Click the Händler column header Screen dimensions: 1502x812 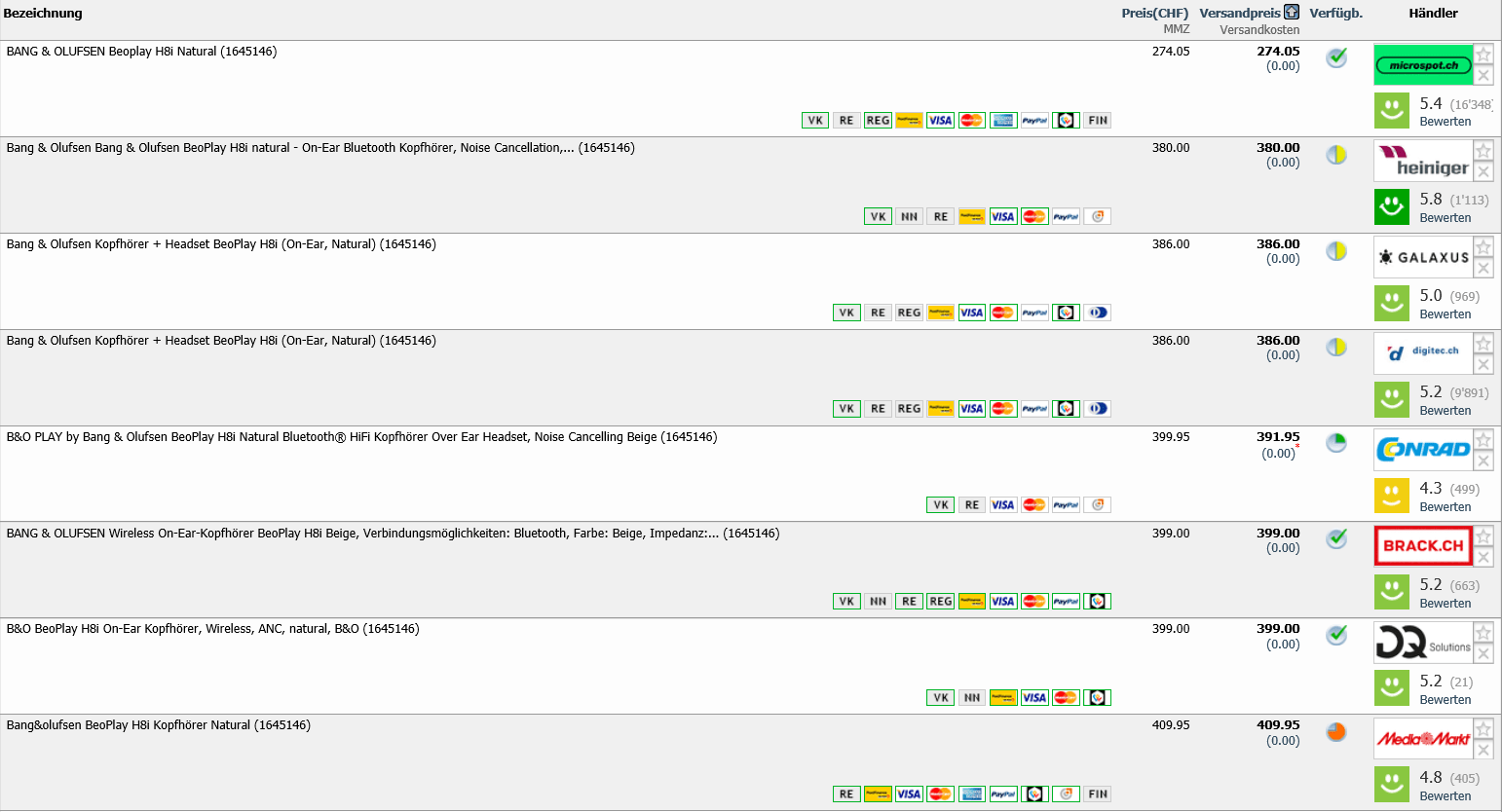(1433, 14)
